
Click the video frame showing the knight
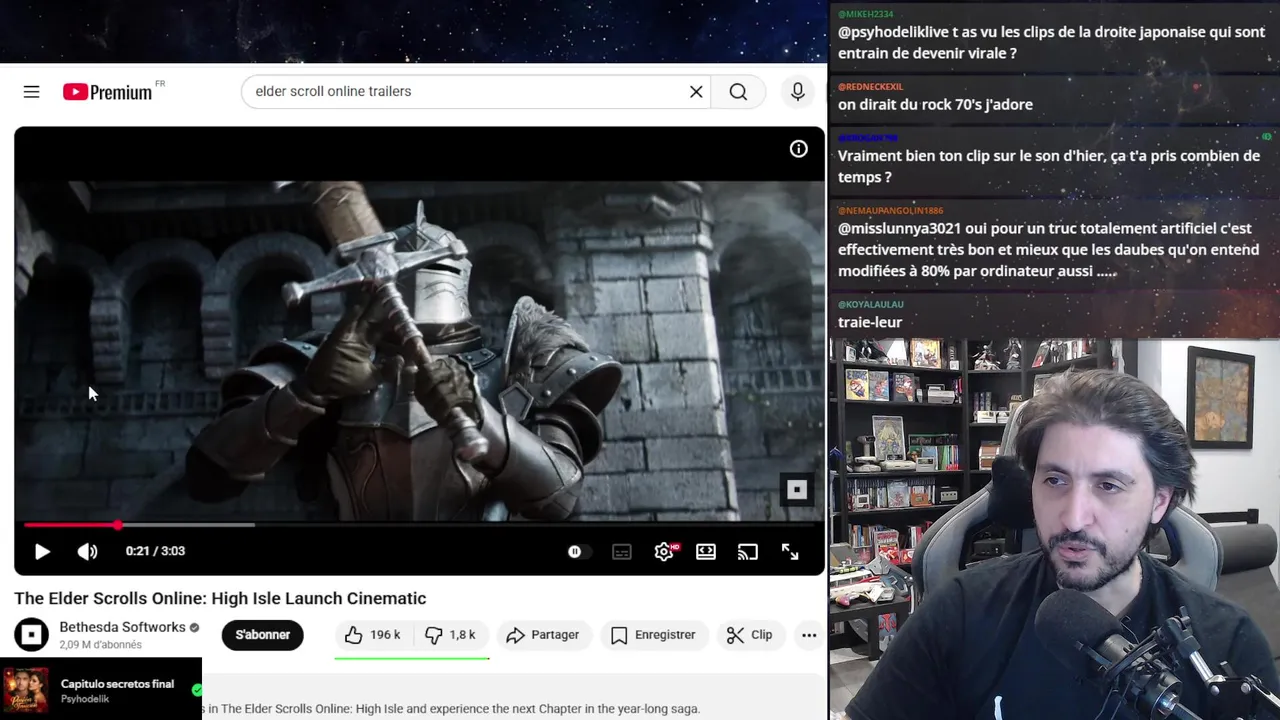tap(419, 350)
